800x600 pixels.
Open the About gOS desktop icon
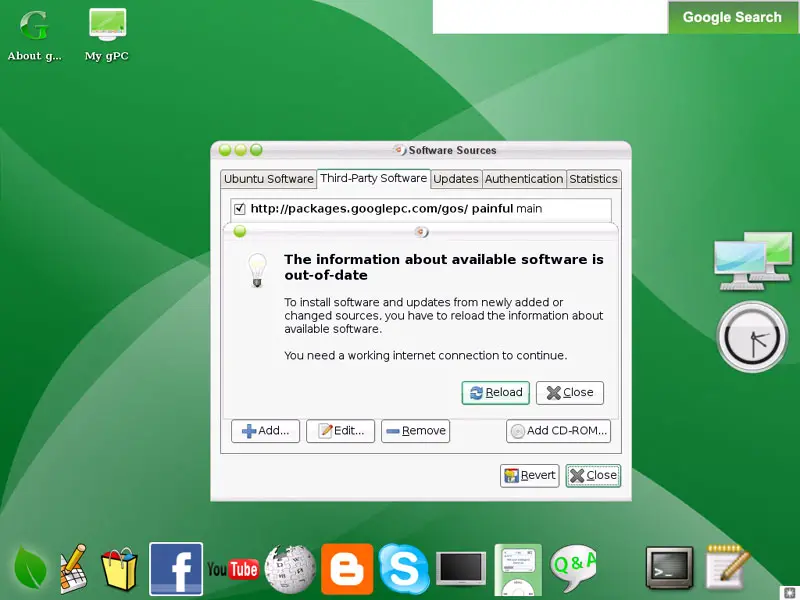pyautogui.click(x=34, y=35)
